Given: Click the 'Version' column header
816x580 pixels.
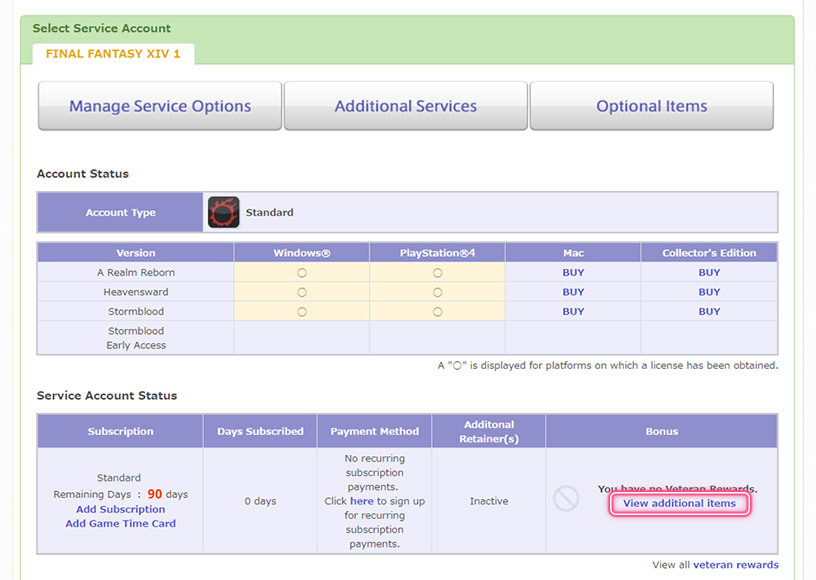Looking at the screenshot, I should click(x=136, y=253).
